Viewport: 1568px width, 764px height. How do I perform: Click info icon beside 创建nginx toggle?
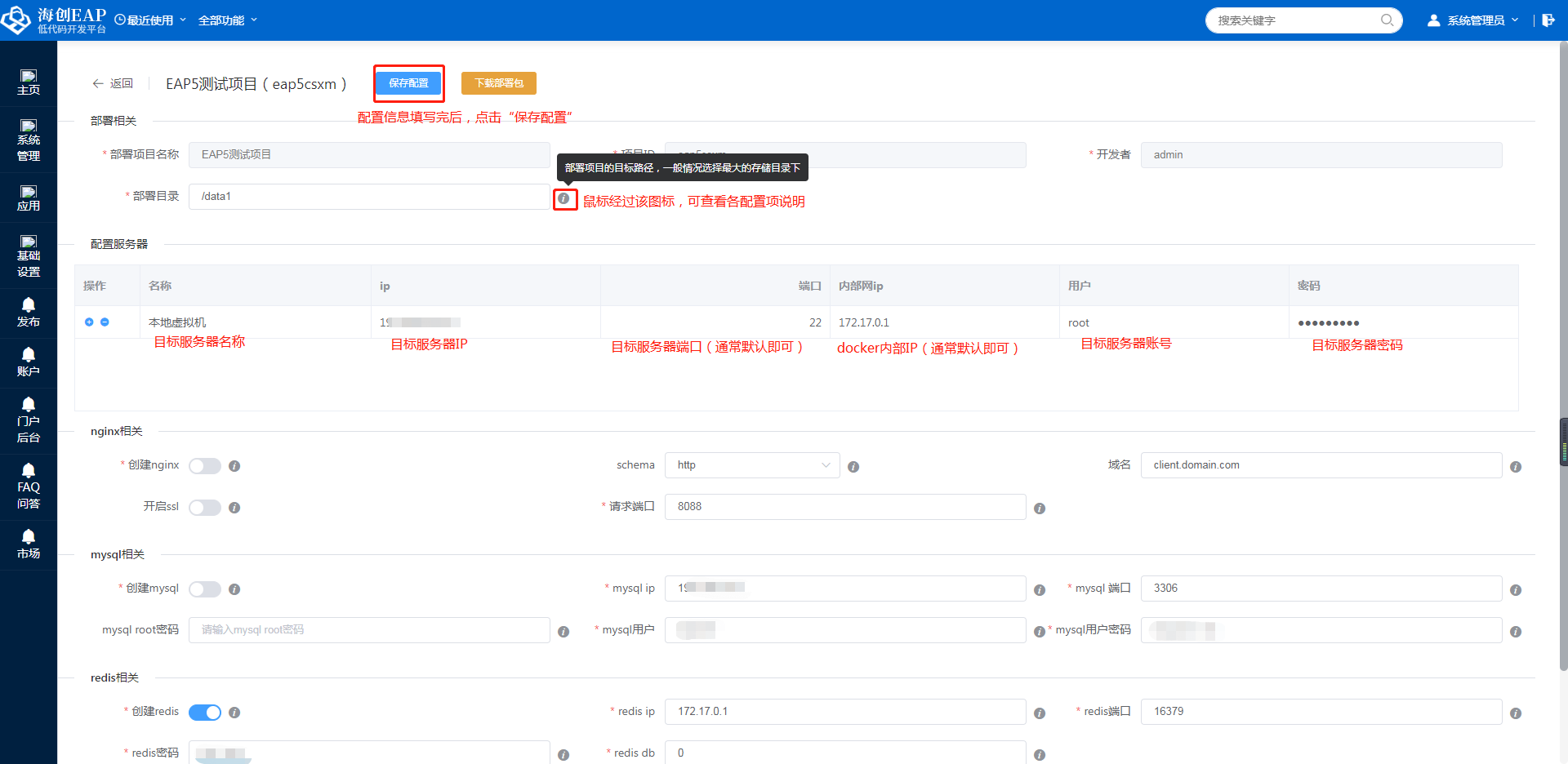pyautogui.click(x=234, y=466)
